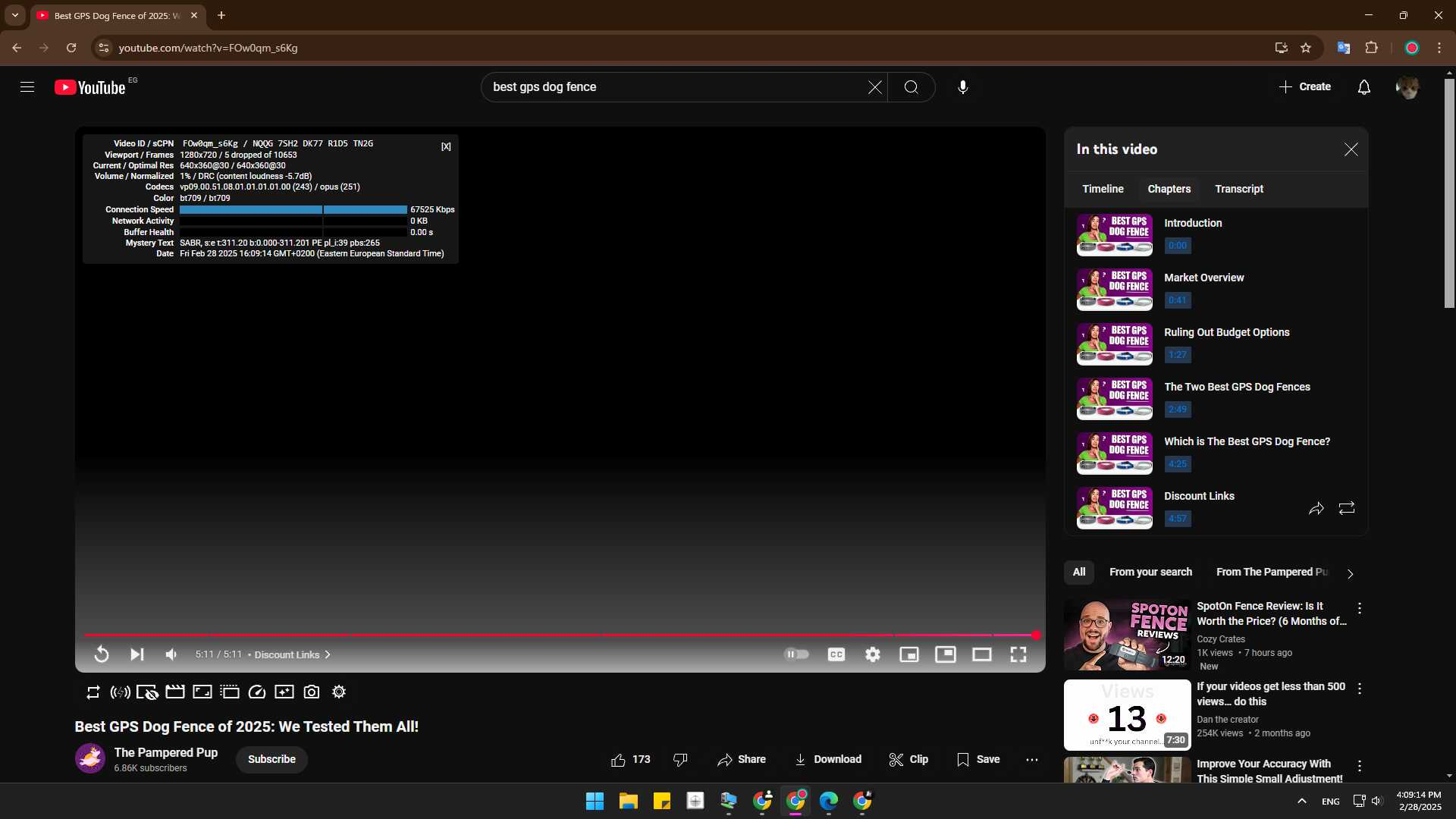The width and height of the screenshot is (1456, 819).
Task: Replay the video
Action: 102,654
